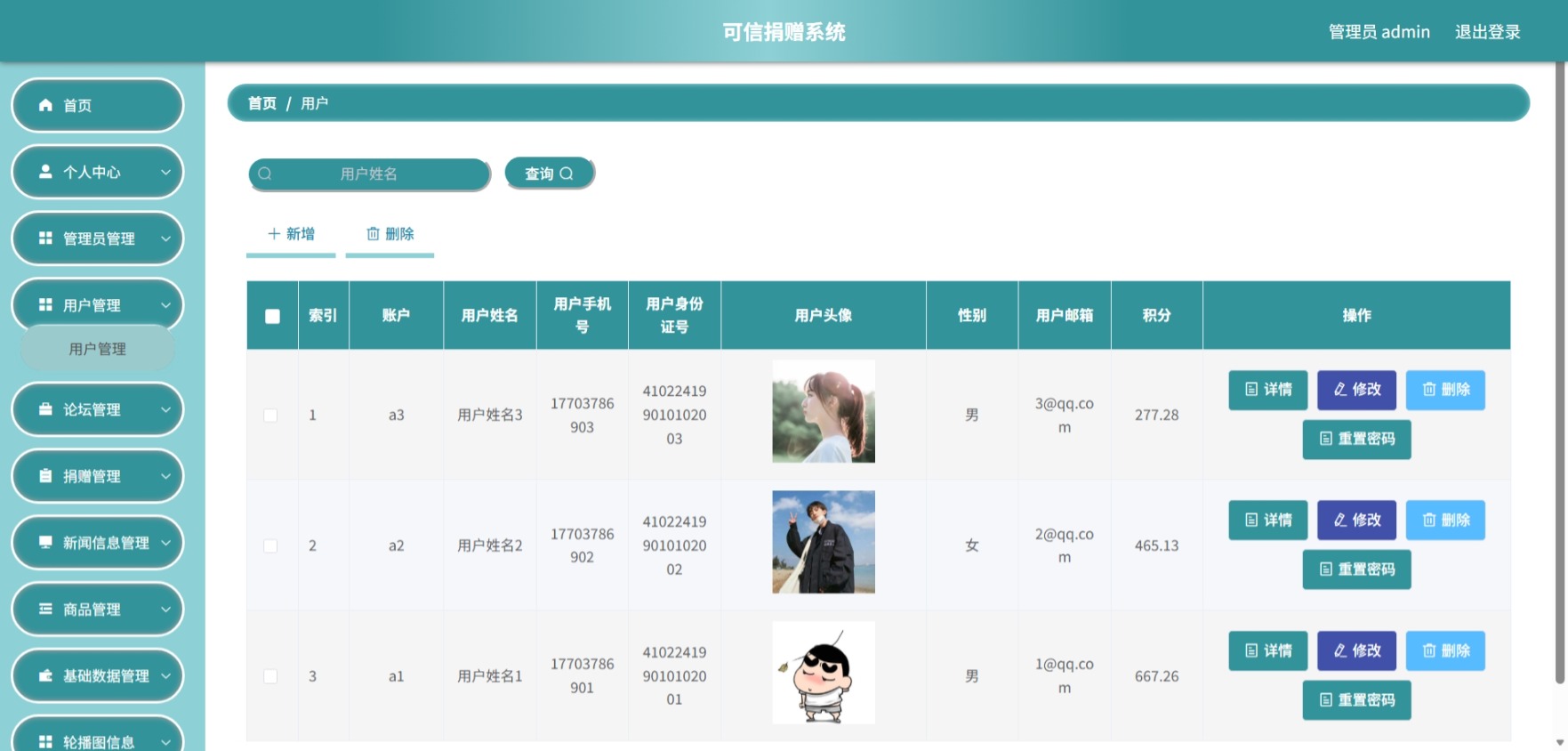Go to 首页 in the breadcrumb
The height and width of the screenshot is (751, 1568).
[262, 103]
